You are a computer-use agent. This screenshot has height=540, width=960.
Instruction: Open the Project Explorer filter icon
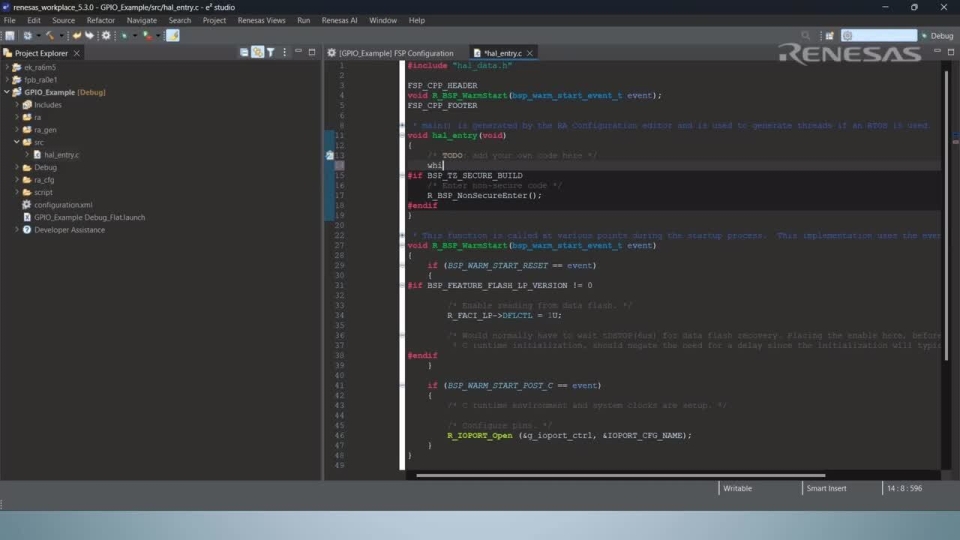click(x=271, y=53)
